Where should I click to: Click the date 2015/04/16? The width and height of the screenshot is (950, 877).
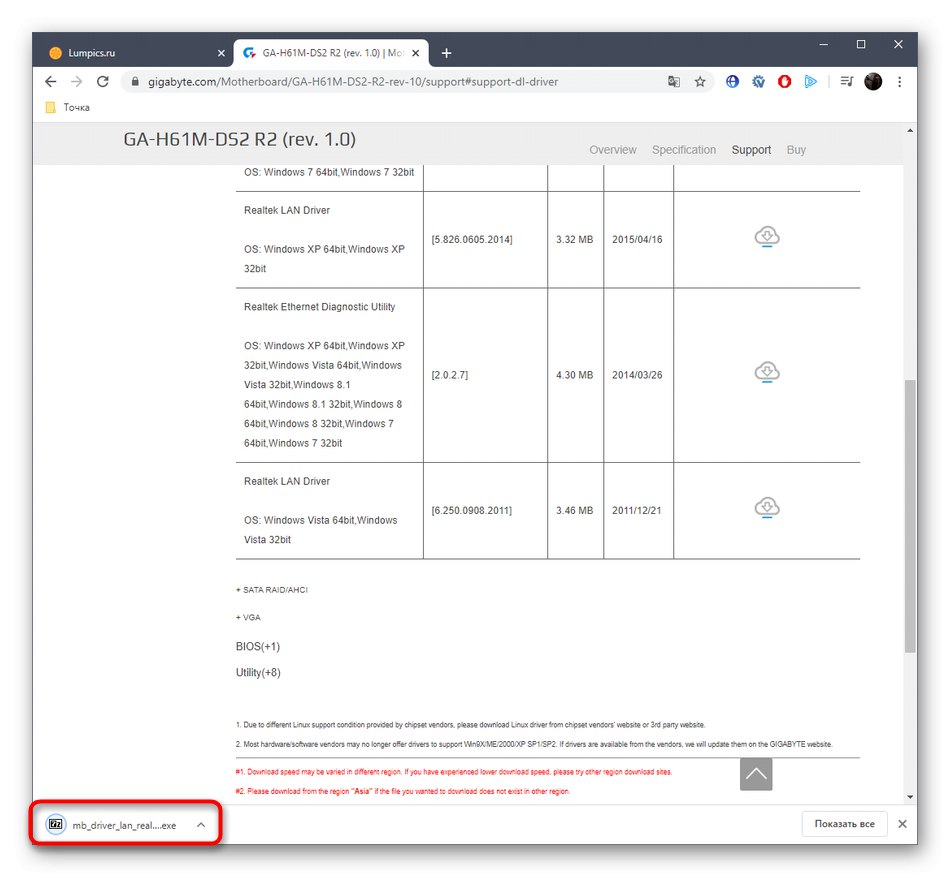tap(637, 240)
